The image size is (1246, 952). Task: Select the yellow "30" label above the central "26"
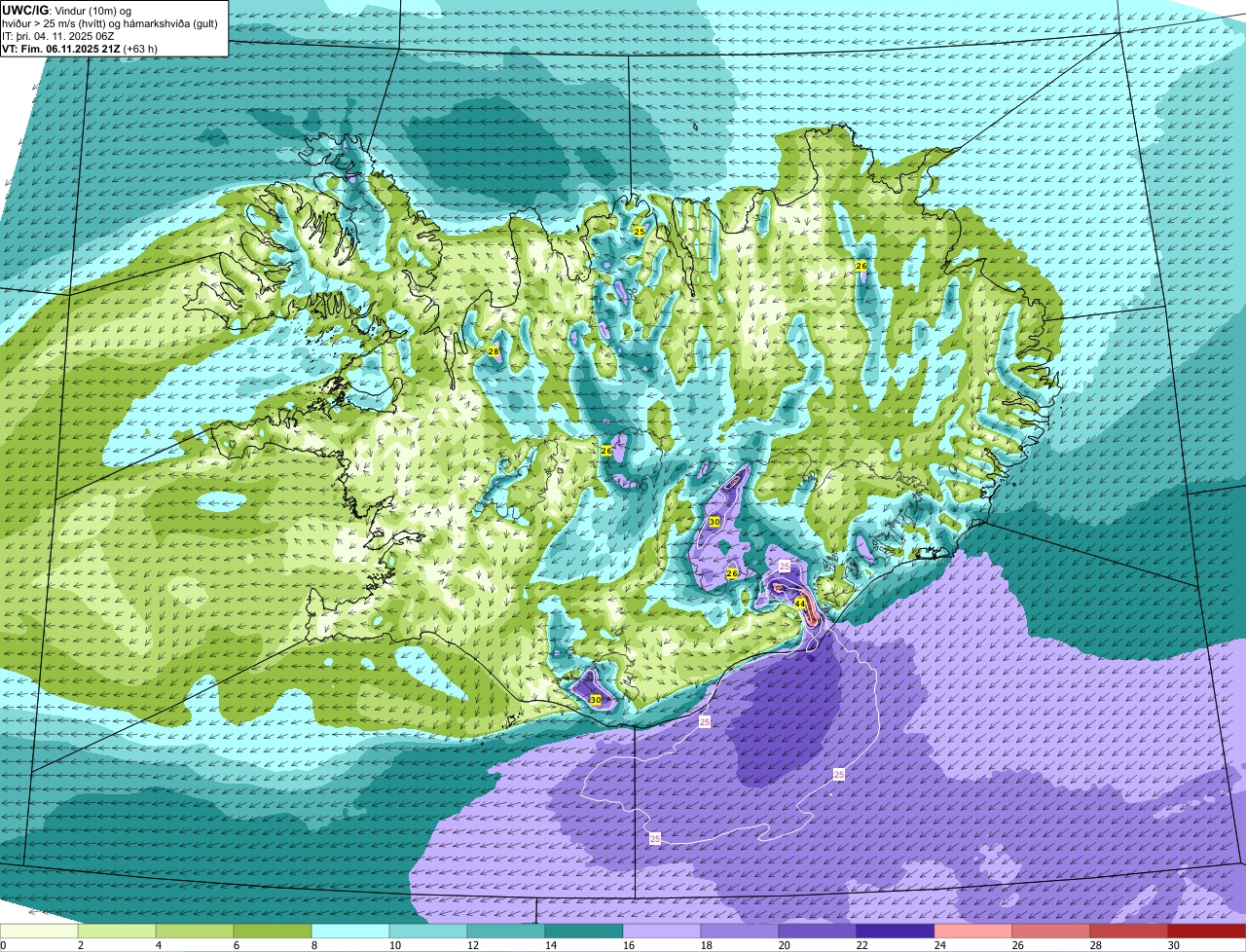tap(714, 523)
